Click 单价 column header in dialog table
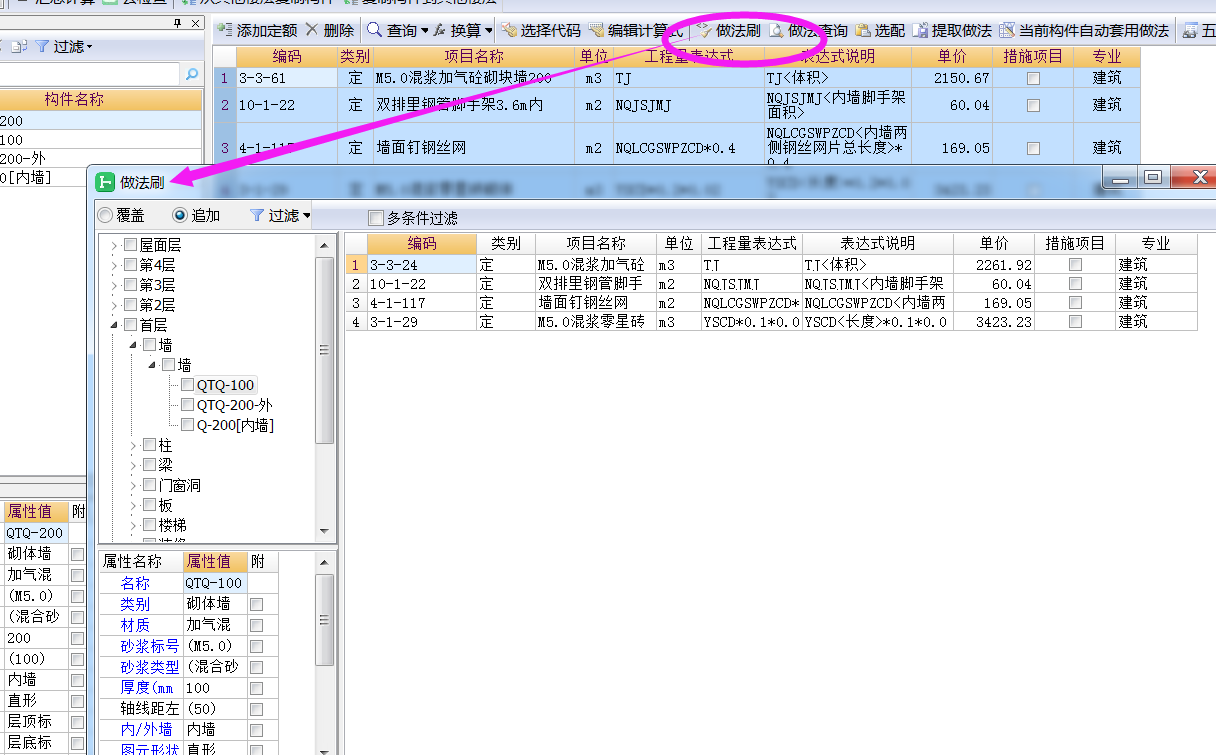The width and height of the screenshot is (1216, 755). click(994, 243)
